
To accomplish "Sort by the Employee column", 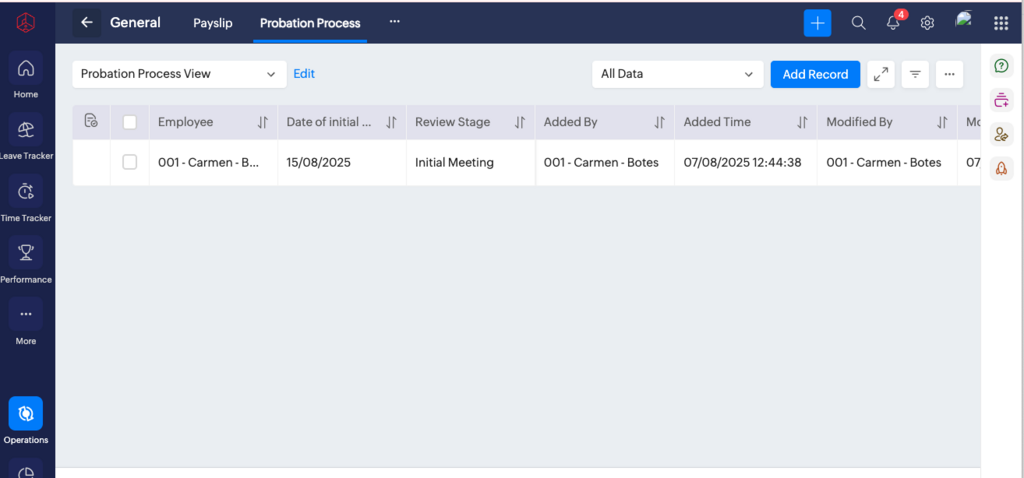I will tap(262, 122).
